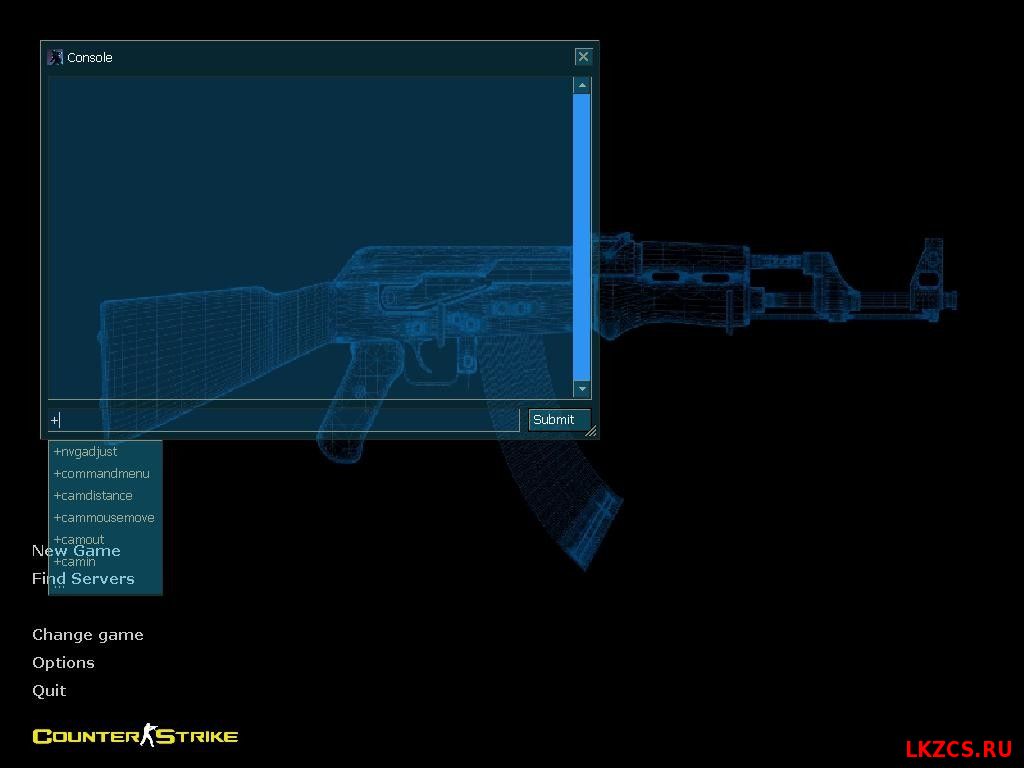The image size is (1024, 768).
Task: Click the Console resize grip corner
Action: pos(591,431)
